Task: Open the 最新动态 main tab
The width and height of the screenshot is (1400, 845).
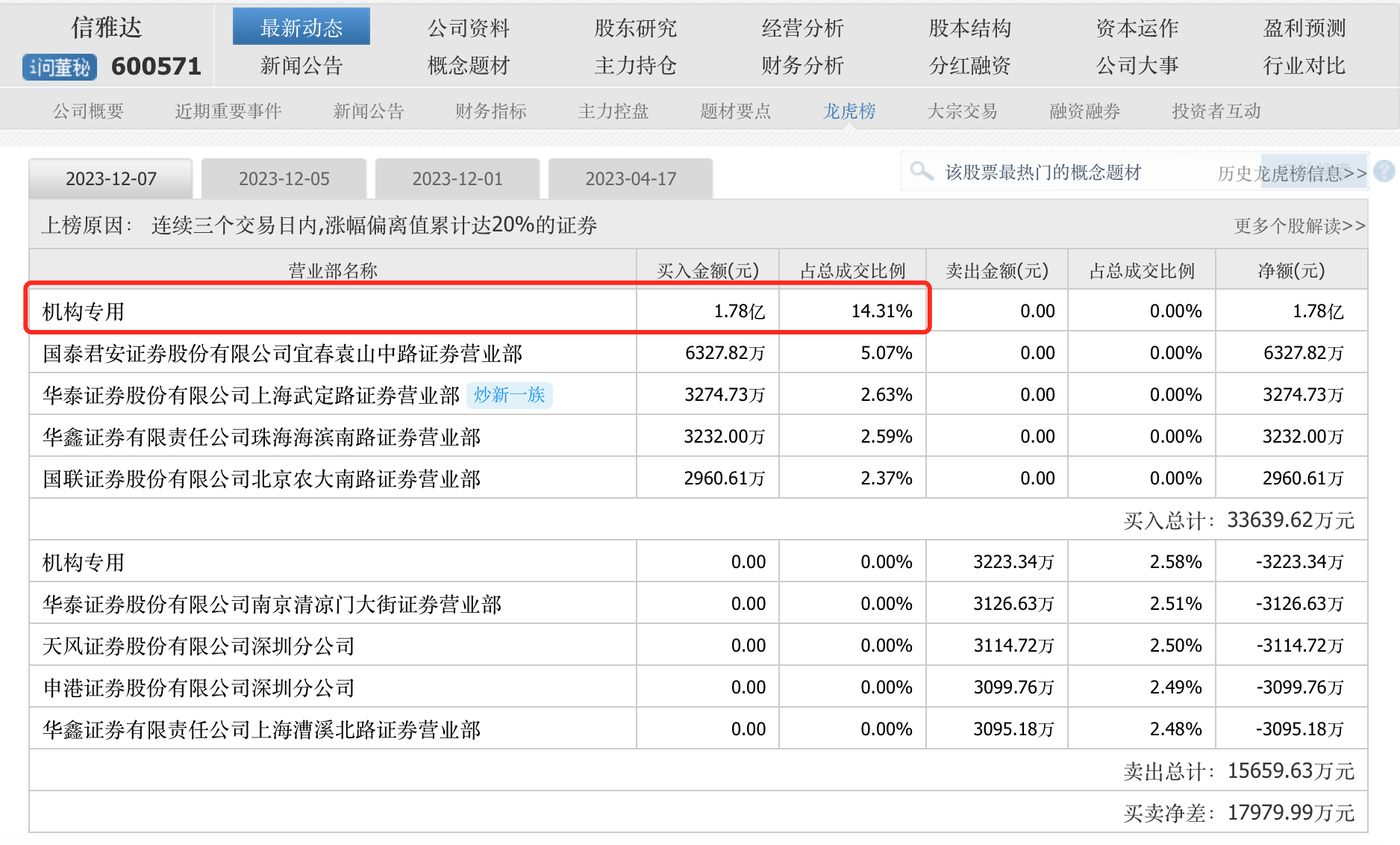Action: 301,28
